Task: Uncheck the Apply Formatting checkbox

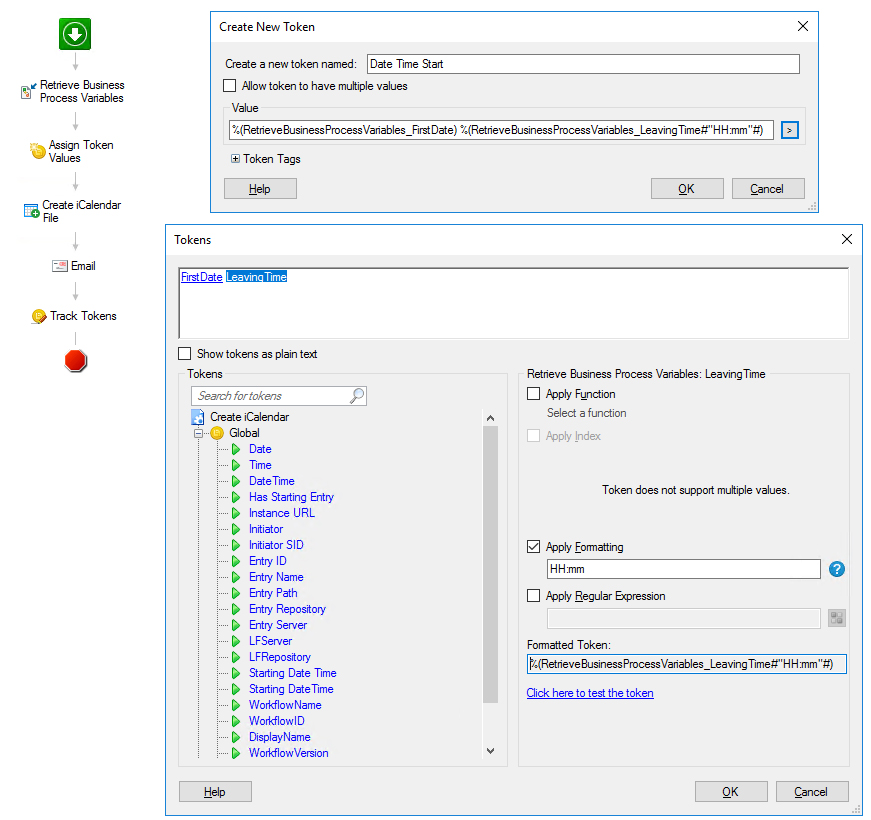Action: [534, 547]
